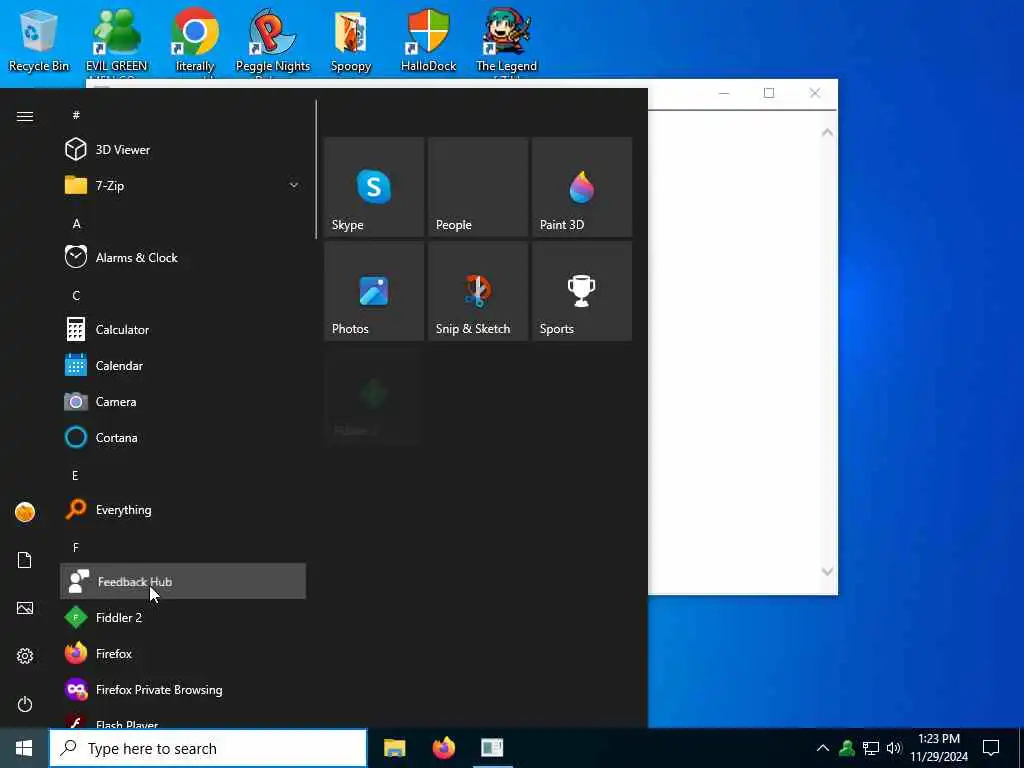Select the Peggle Nights desktop shortcut

pyautogui.click(x=272, y=40)
